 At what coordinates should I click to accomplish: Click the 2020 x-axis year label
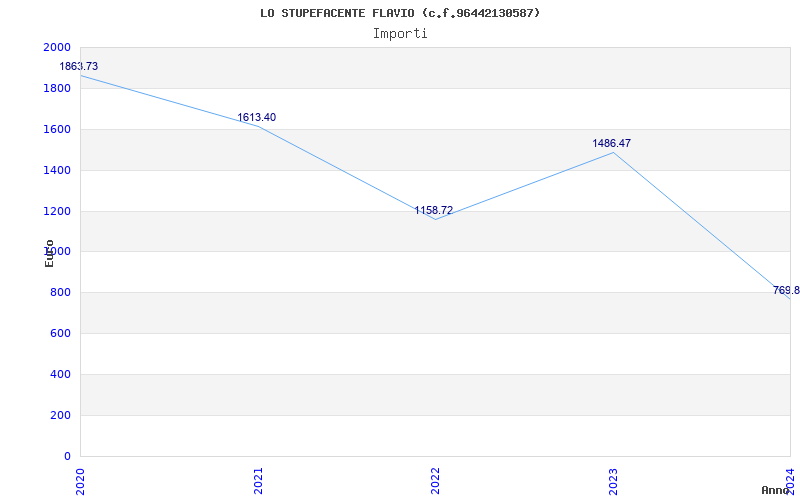pos(81,481)
